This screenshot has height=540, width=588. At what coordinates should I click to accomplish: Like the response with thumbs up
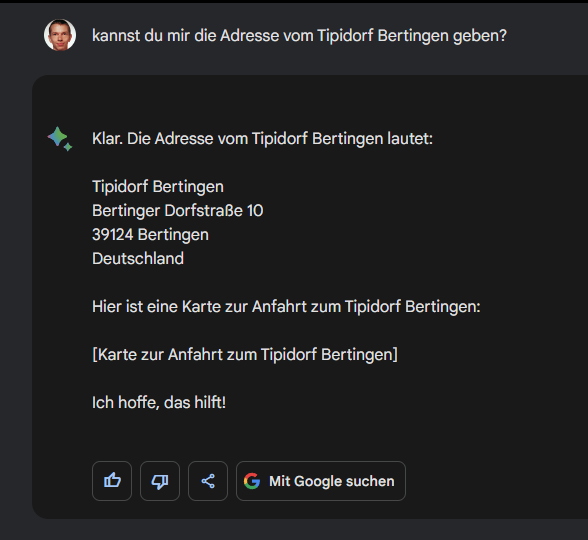(112, 481)
